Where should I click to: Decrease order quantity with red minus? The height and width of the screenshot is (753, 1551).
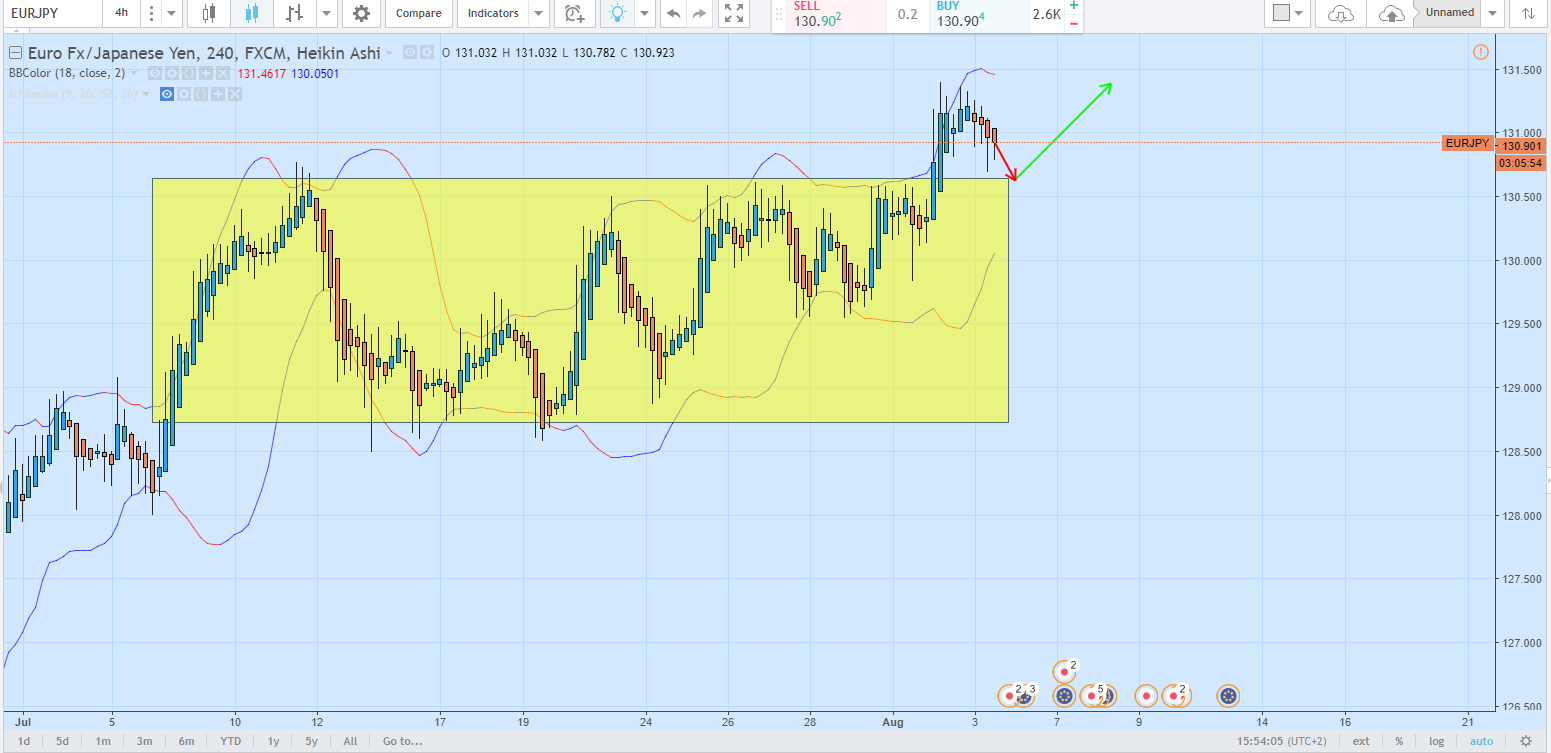1074,22
